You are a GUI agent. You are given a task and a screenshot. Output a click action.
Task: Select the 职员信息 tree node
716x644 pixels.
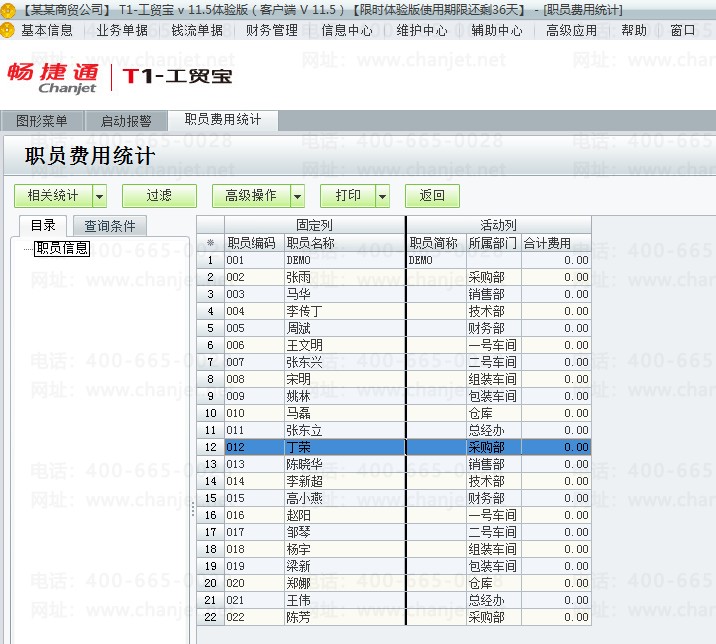pyautogui.click(x=62, y=248)
